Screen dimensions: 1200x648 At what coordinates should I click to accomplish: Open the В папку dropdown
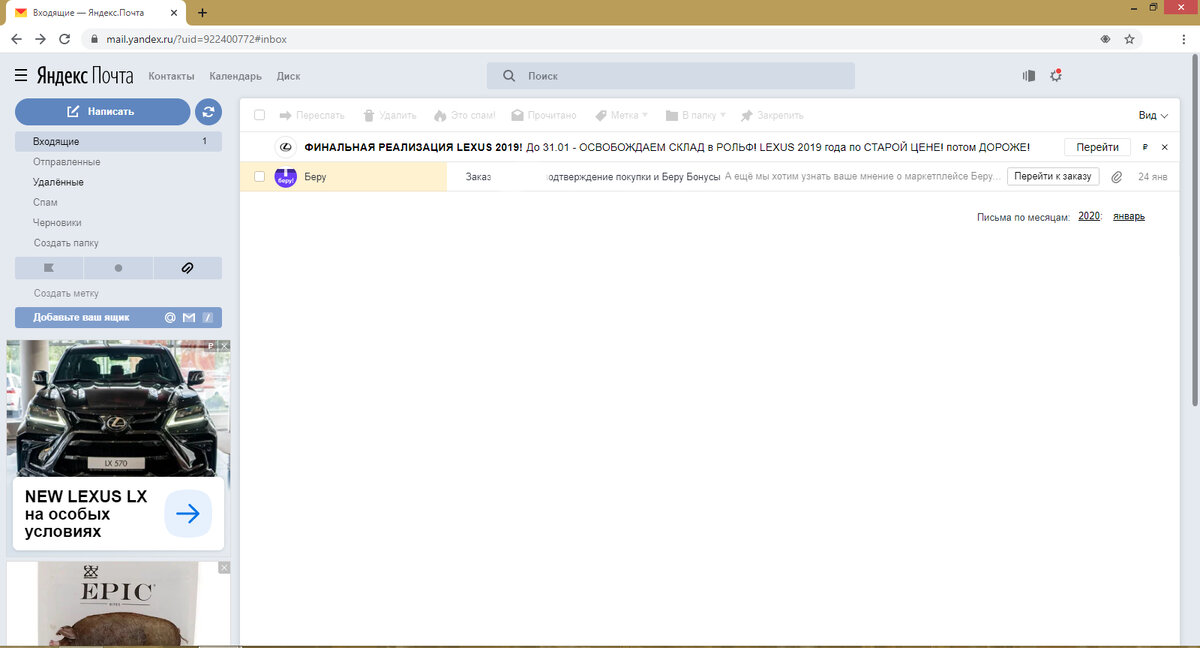point(696,115)
